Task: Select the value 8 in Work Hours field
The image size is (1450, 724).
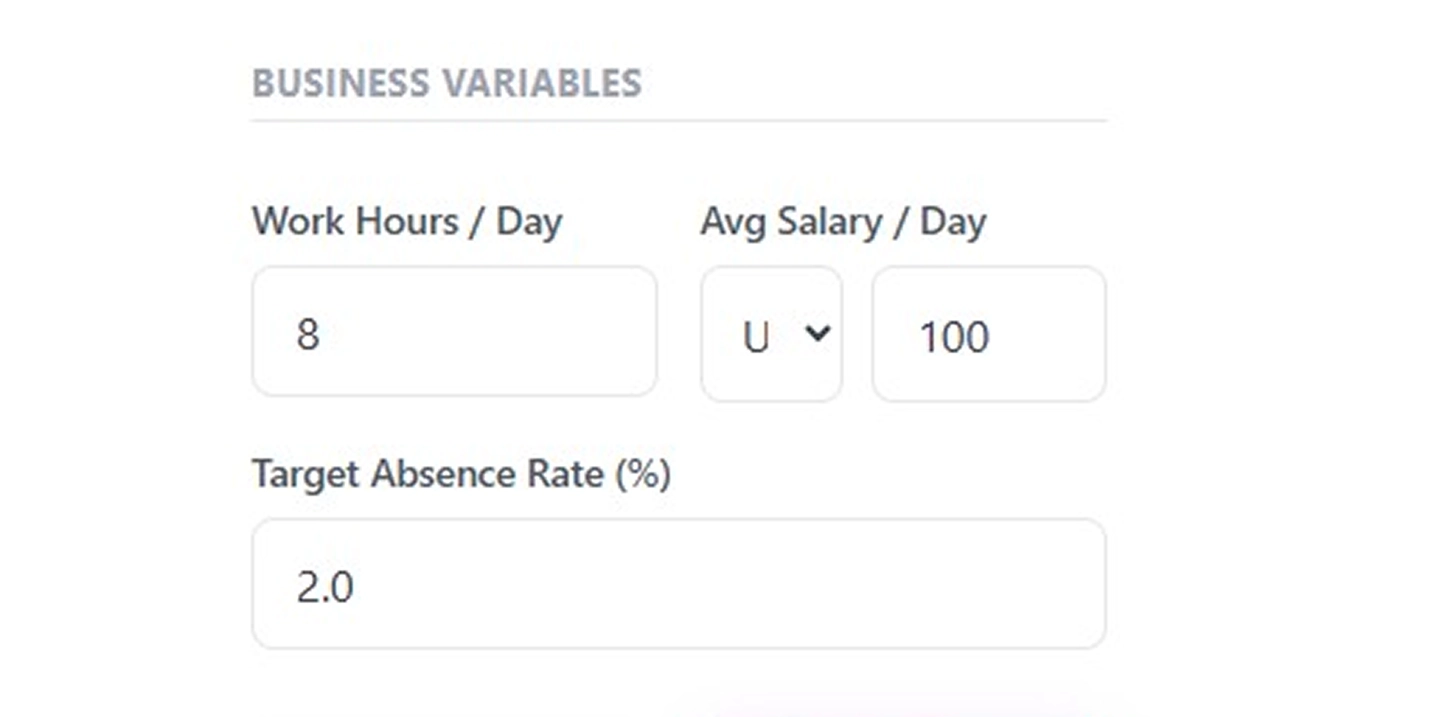Action: 310,333
